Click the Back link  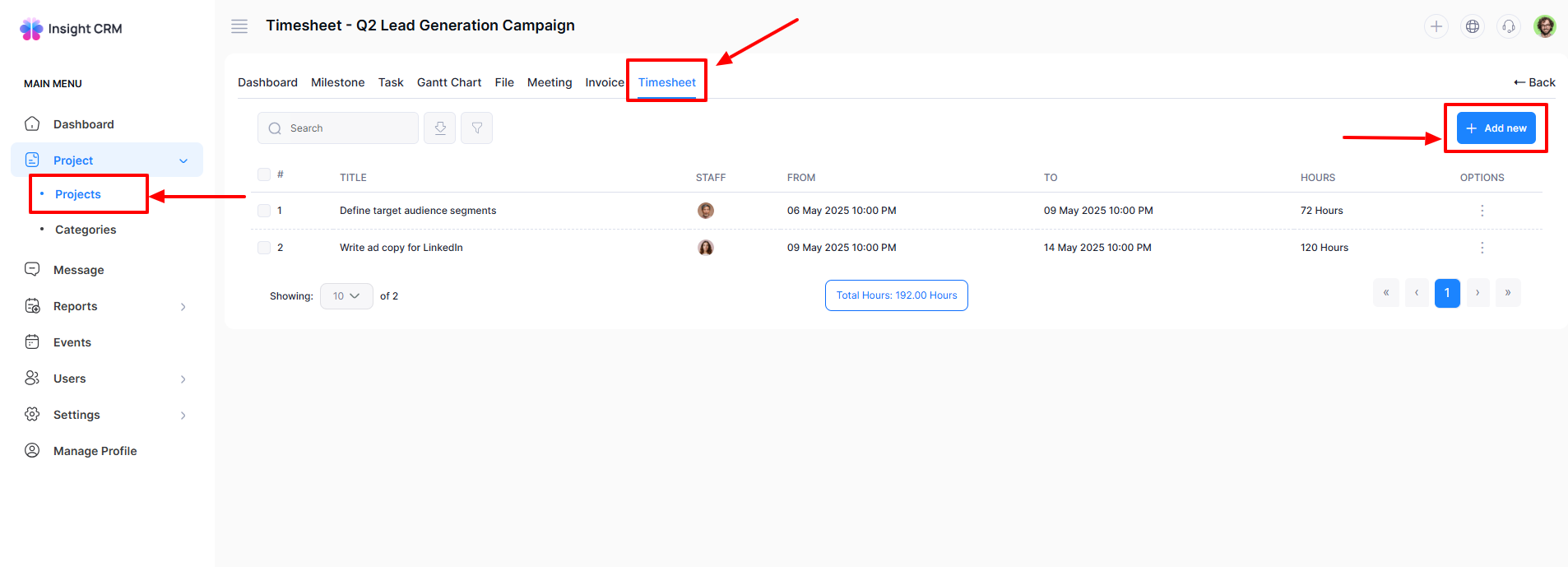1534,82
